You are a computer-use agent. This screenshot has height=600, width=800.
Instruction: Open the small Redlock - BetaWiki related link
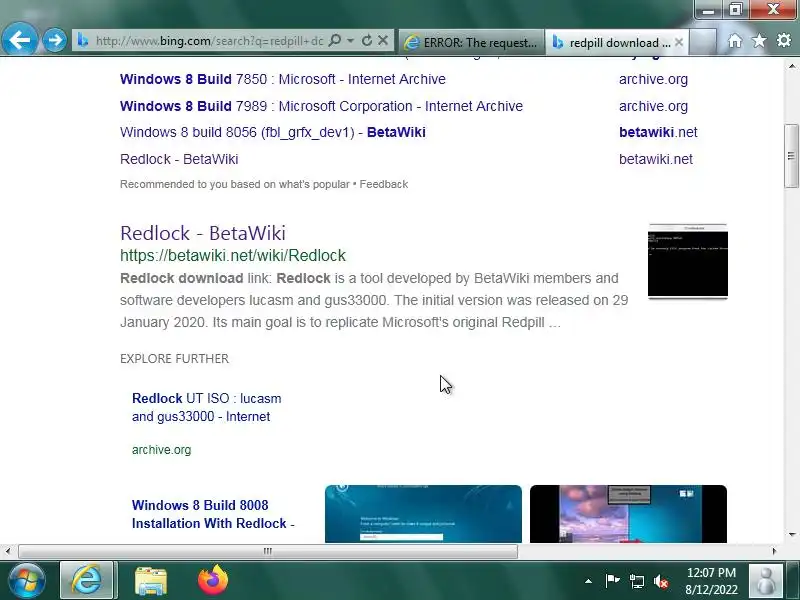coord(179,159)
